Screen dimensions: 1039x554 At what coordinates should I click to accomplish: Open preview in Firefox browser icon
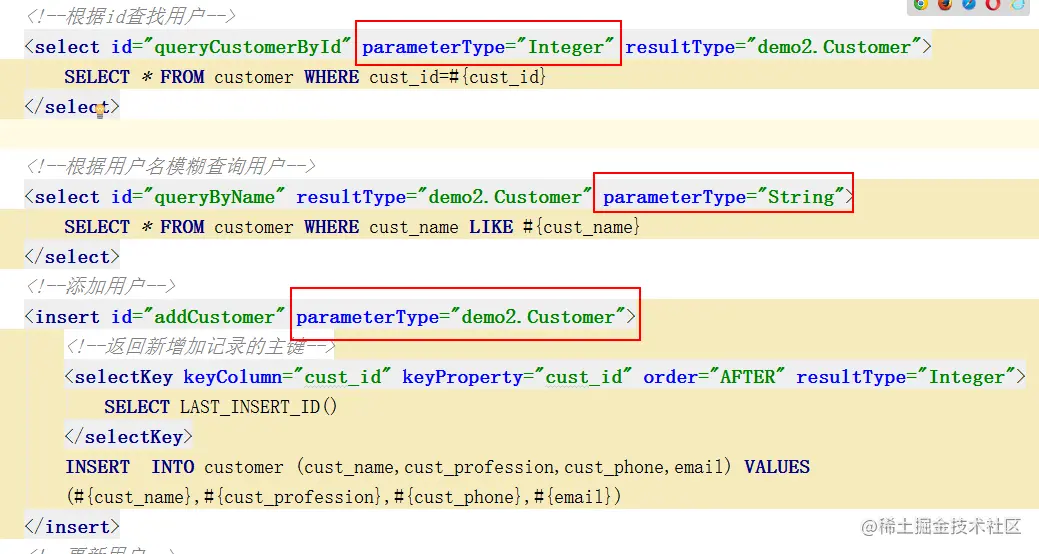tap(945, 5)
